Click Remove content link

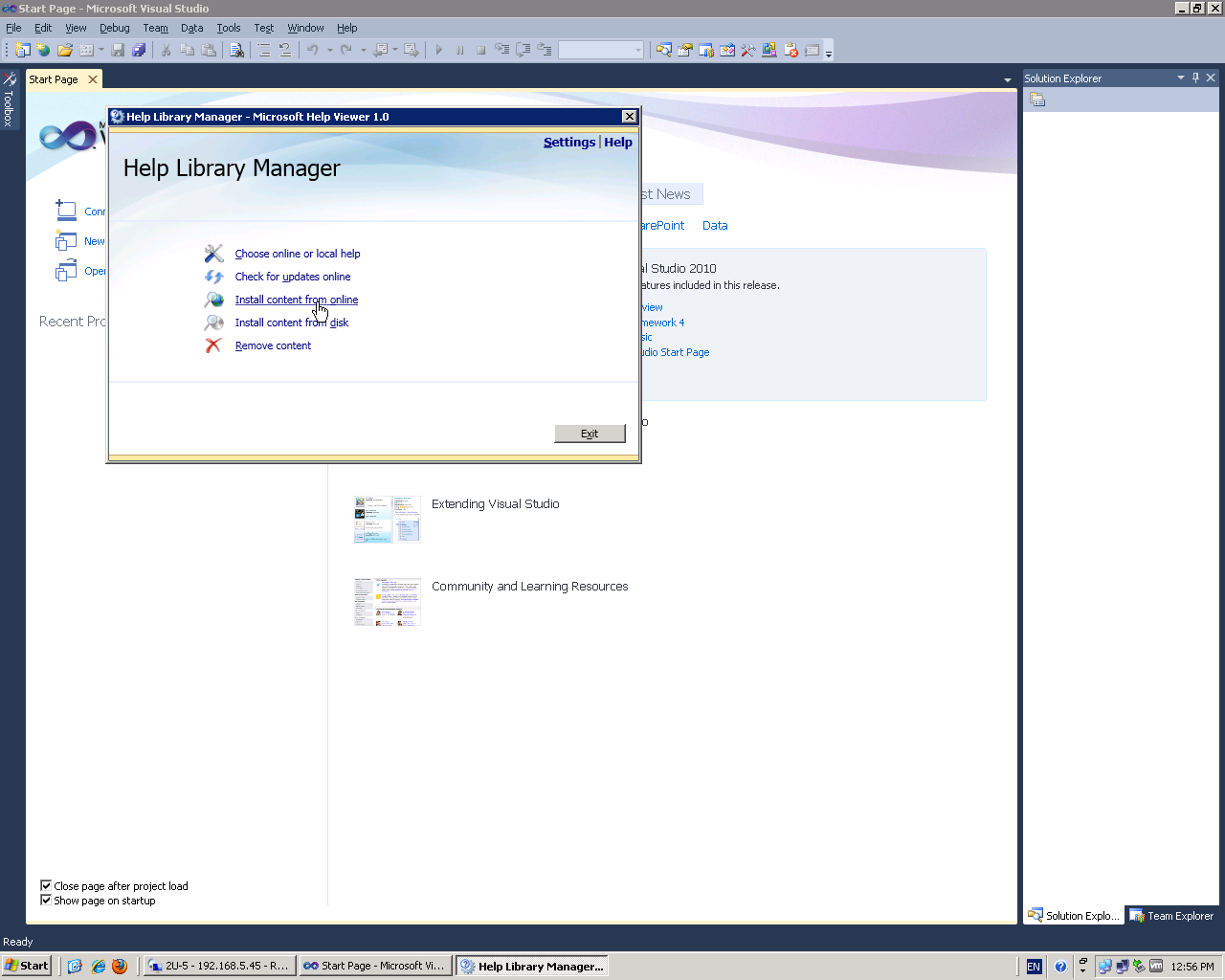pyautogui.click(x=273, y=345)
